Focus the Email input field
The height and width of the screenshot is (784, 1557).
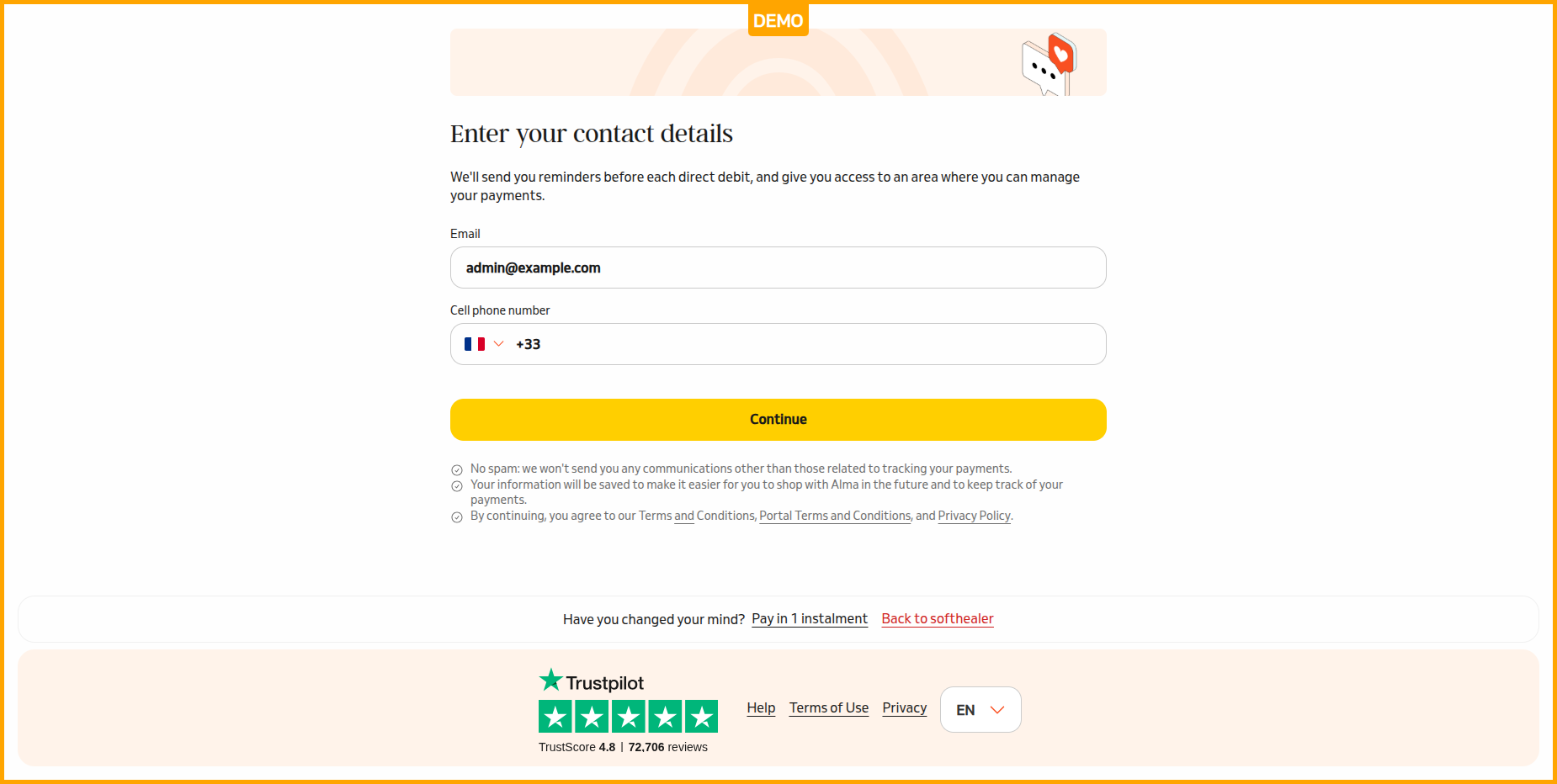pyautogui.click(x=778, y=268)
